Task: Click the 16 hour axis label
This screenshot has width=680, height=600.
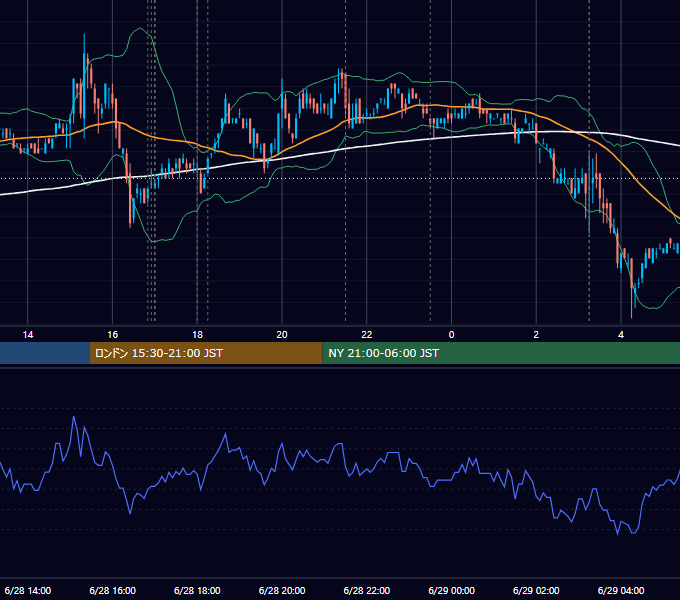Action: (x=112, y=335)
